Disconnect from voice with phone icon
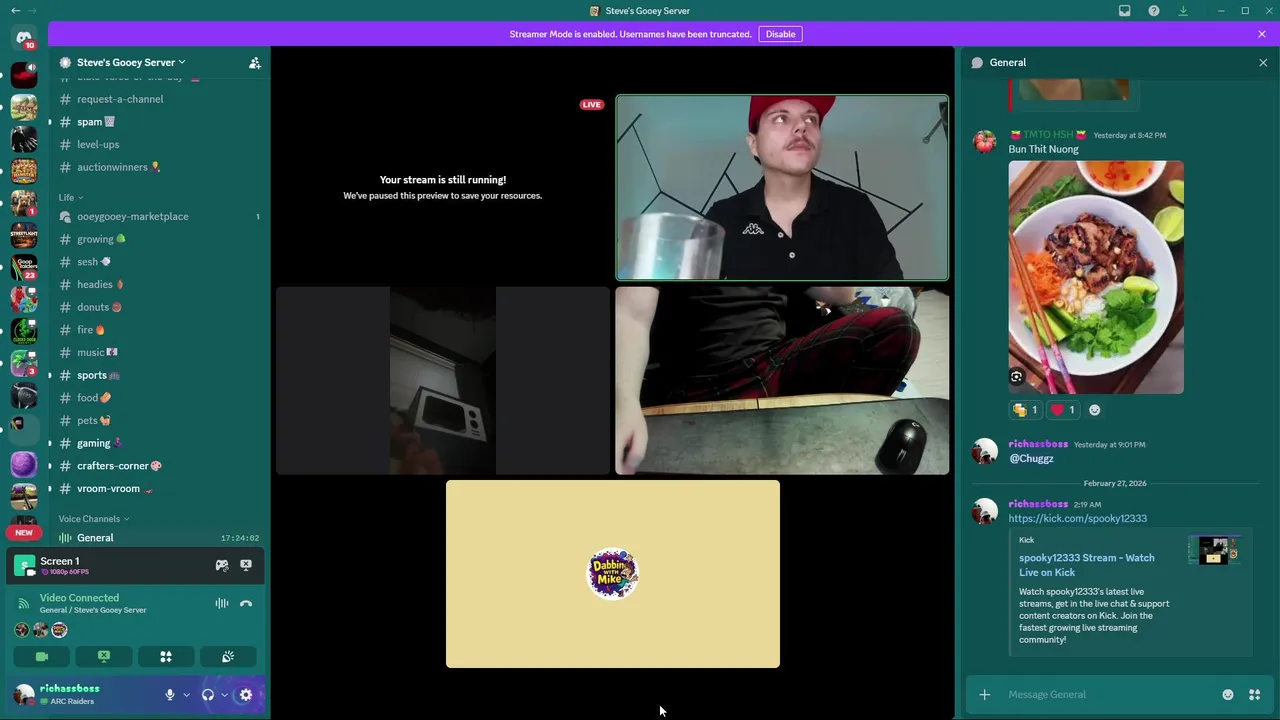Screen dimensions: 1280x720 pyautogui.click(x=246, y=603)
